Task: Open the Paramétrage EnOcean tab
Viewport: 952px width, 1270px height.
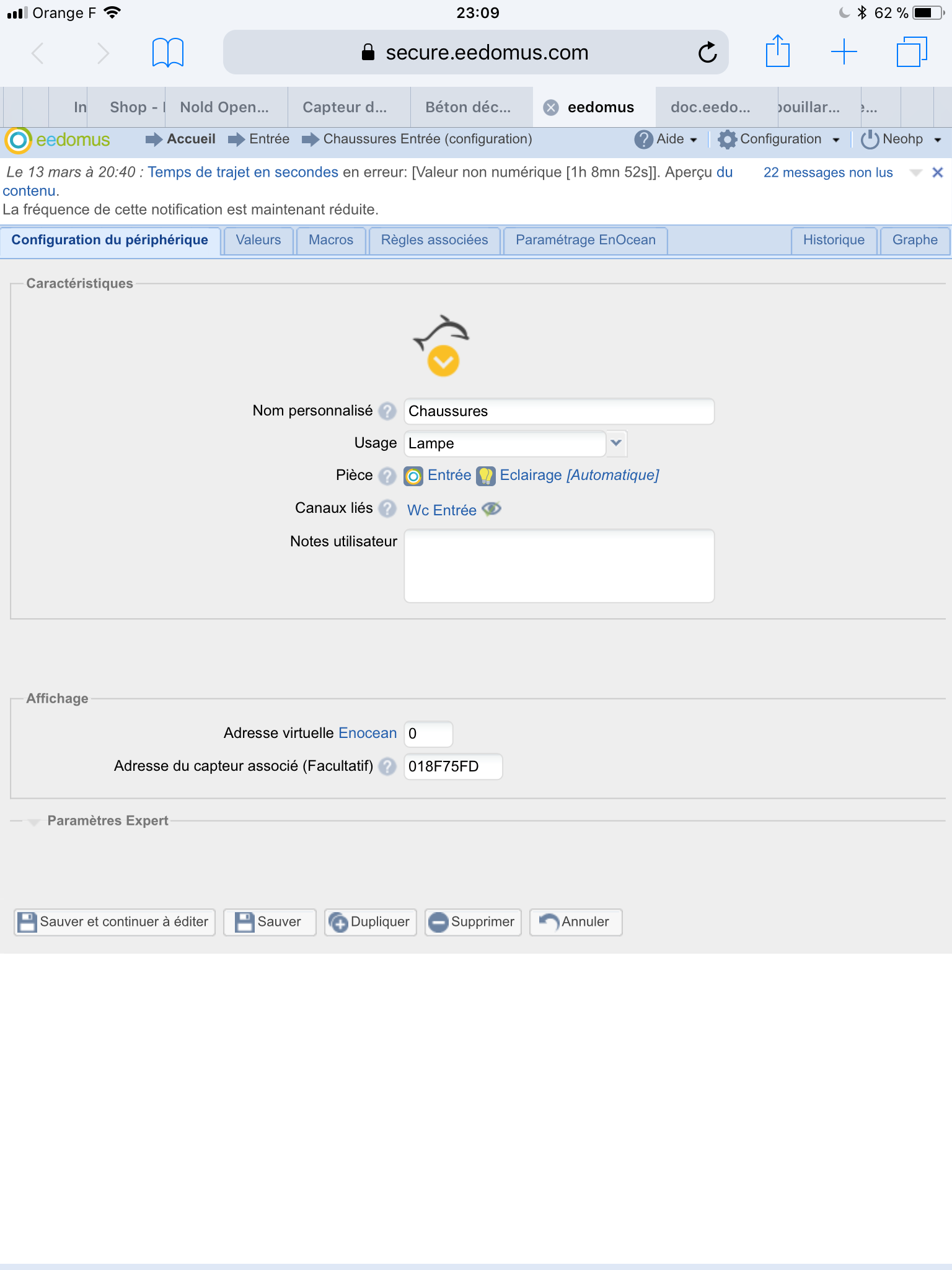Action: coord(586,241)
